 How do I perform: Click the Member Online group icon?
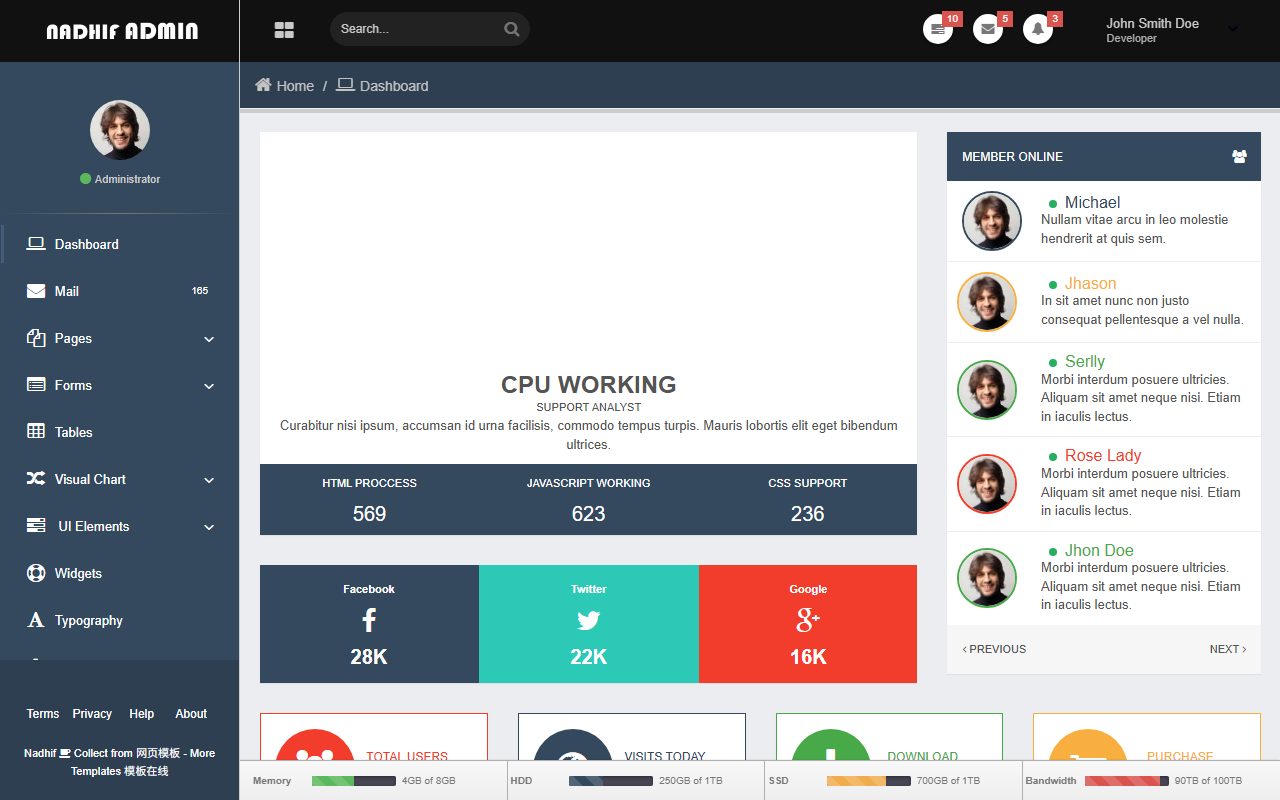click(1240, 156)
